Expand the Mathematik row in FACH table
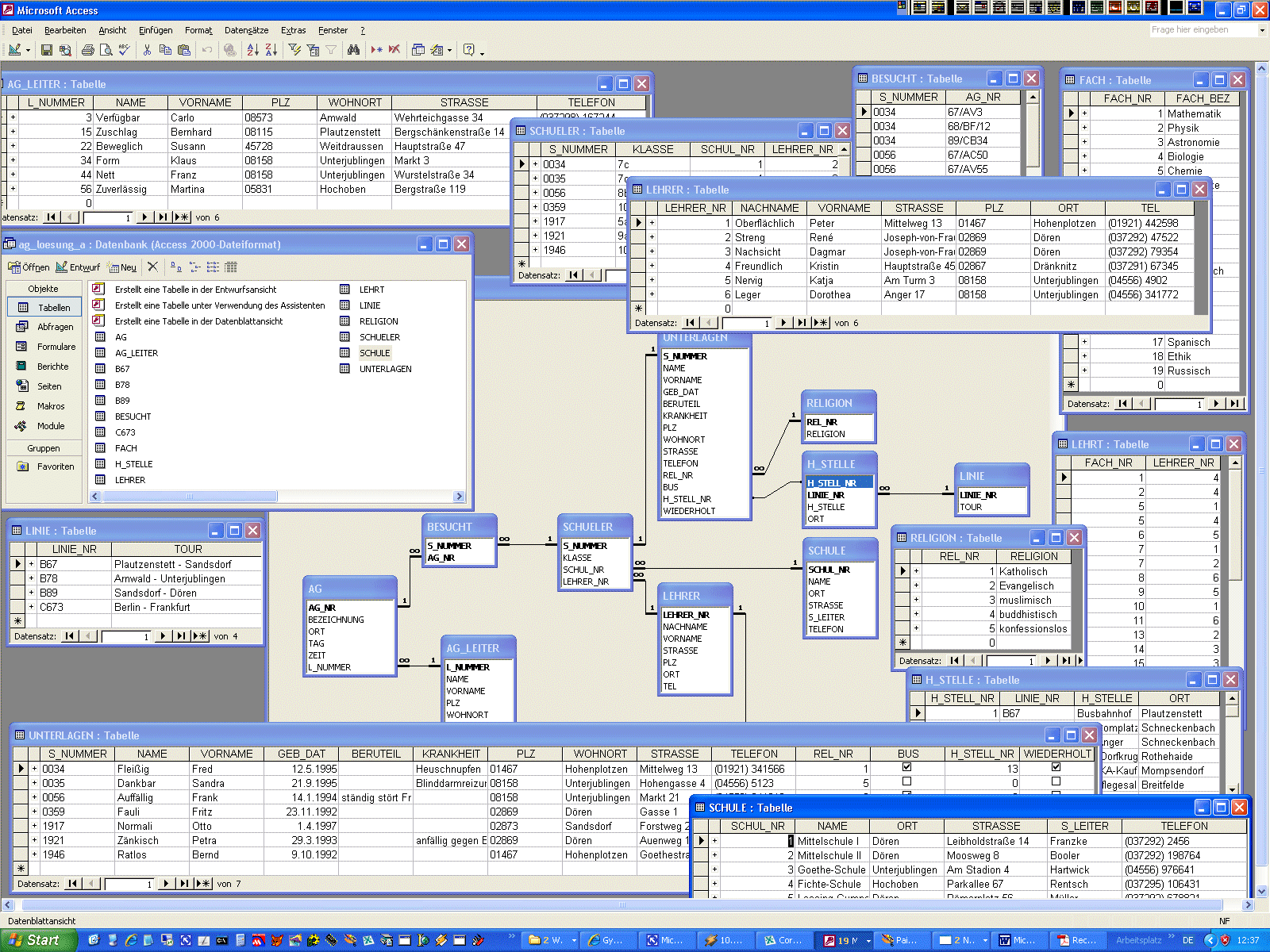The height and width of the screenshot is (952, 1270). 1083,113
